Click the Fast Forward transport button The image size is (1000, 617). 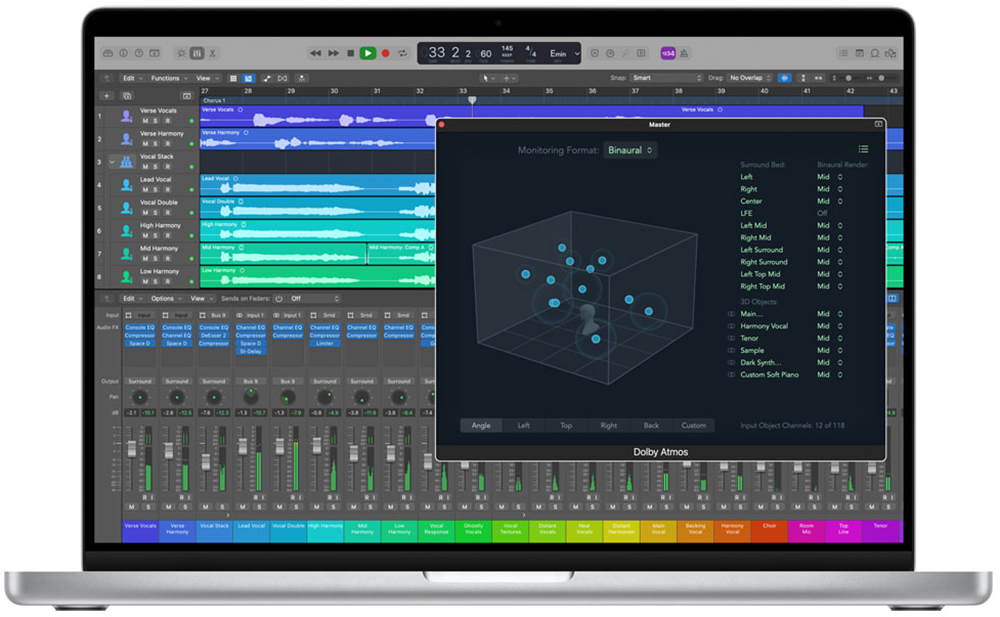334,54
